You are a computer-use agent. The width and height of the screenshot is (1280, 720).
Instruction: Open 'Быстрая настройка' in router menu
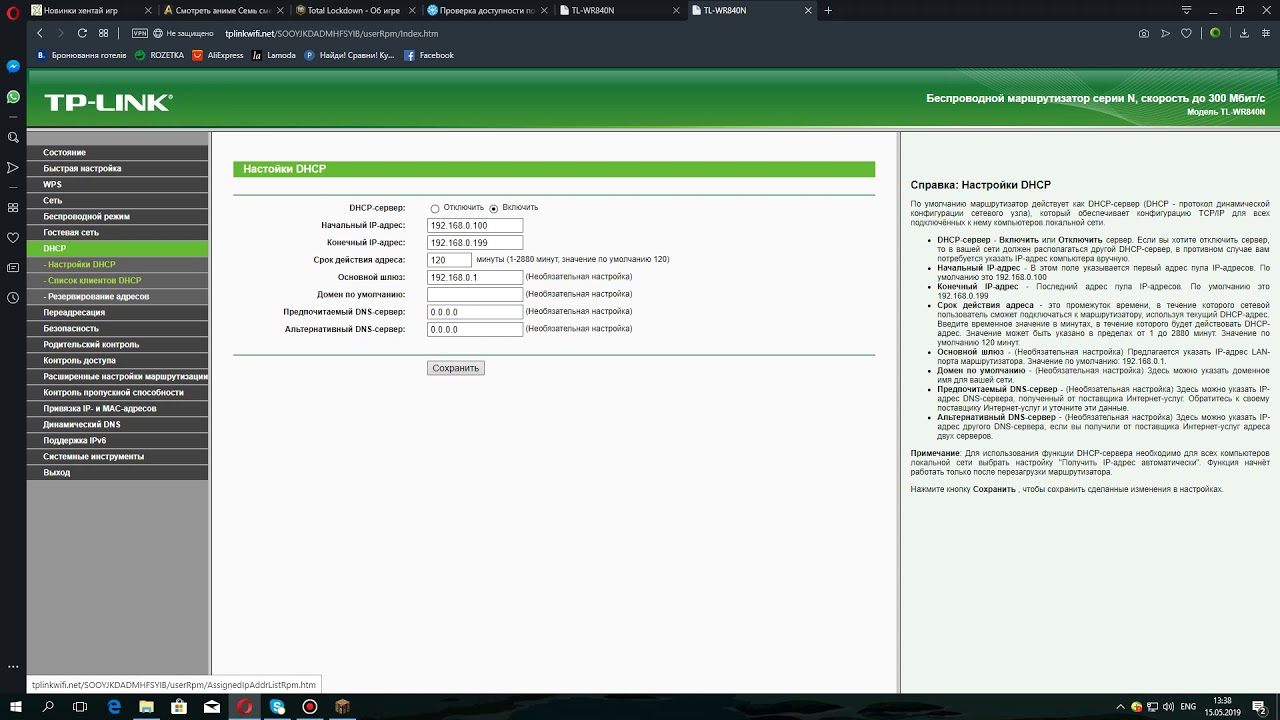(118, 168)
